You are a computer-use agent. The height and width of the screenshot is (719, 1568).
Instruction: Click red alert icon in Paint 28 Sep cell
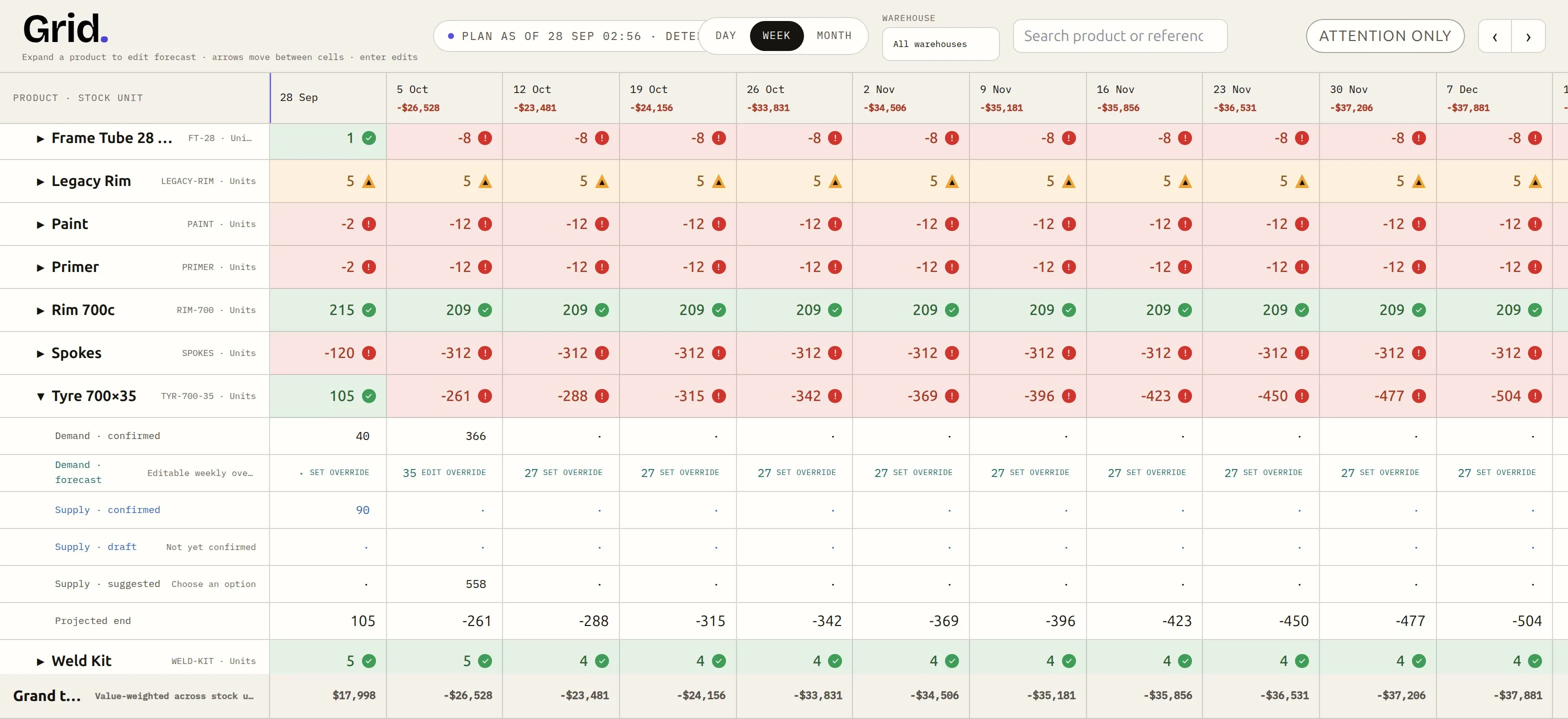pos(369,224)
